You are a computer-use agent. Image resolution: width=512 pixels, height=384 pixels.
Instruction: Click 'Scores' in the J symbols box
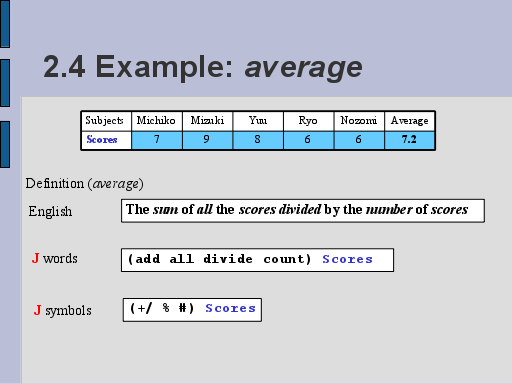(230, 308)
